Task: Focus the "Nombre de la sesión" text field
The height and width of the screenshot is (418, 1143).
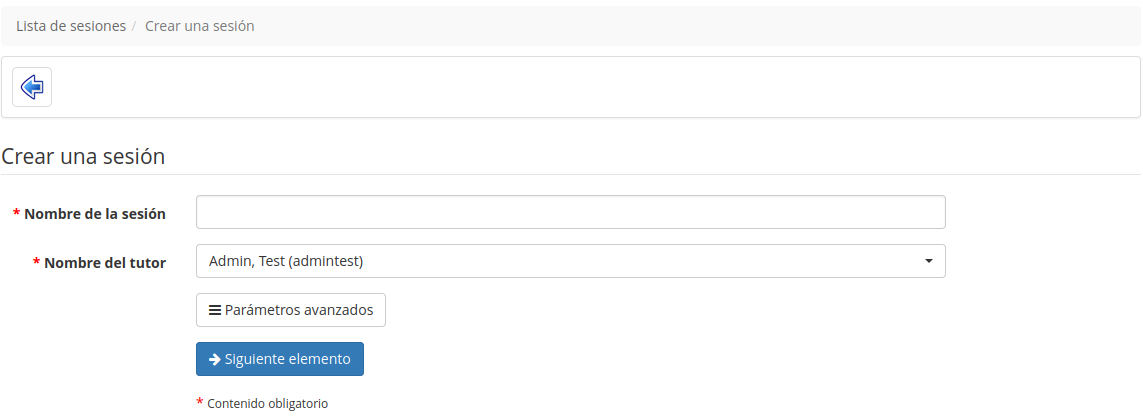Action: [x=571, y=212]
